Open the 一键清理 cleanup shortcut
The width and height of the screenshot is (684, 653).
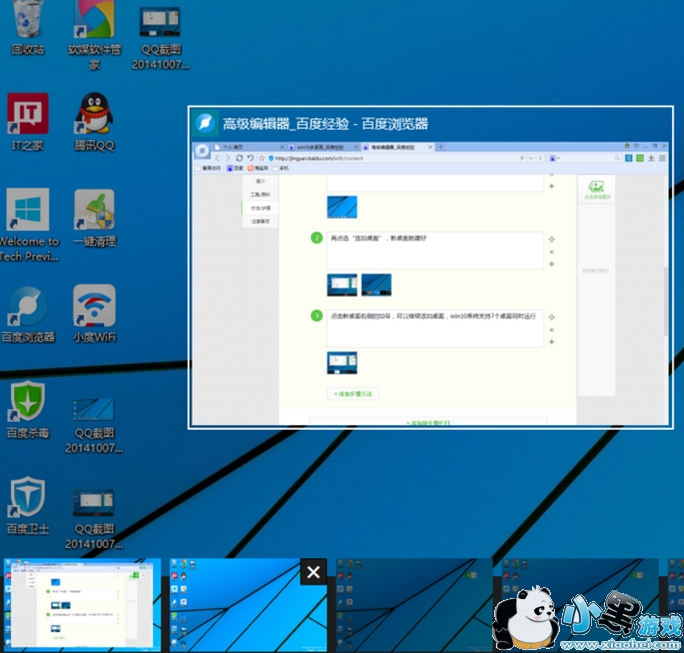pyautogui.click(x=95, y=210)
